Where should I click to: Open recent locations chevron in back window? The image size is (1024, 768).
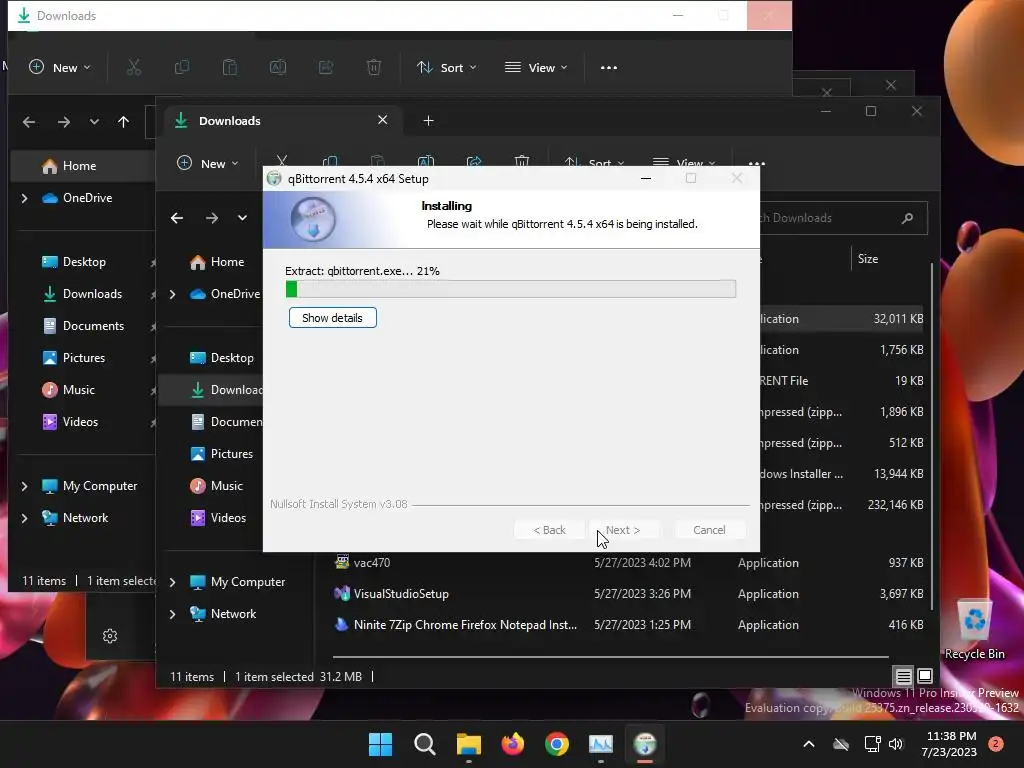[x=94, y=122]
